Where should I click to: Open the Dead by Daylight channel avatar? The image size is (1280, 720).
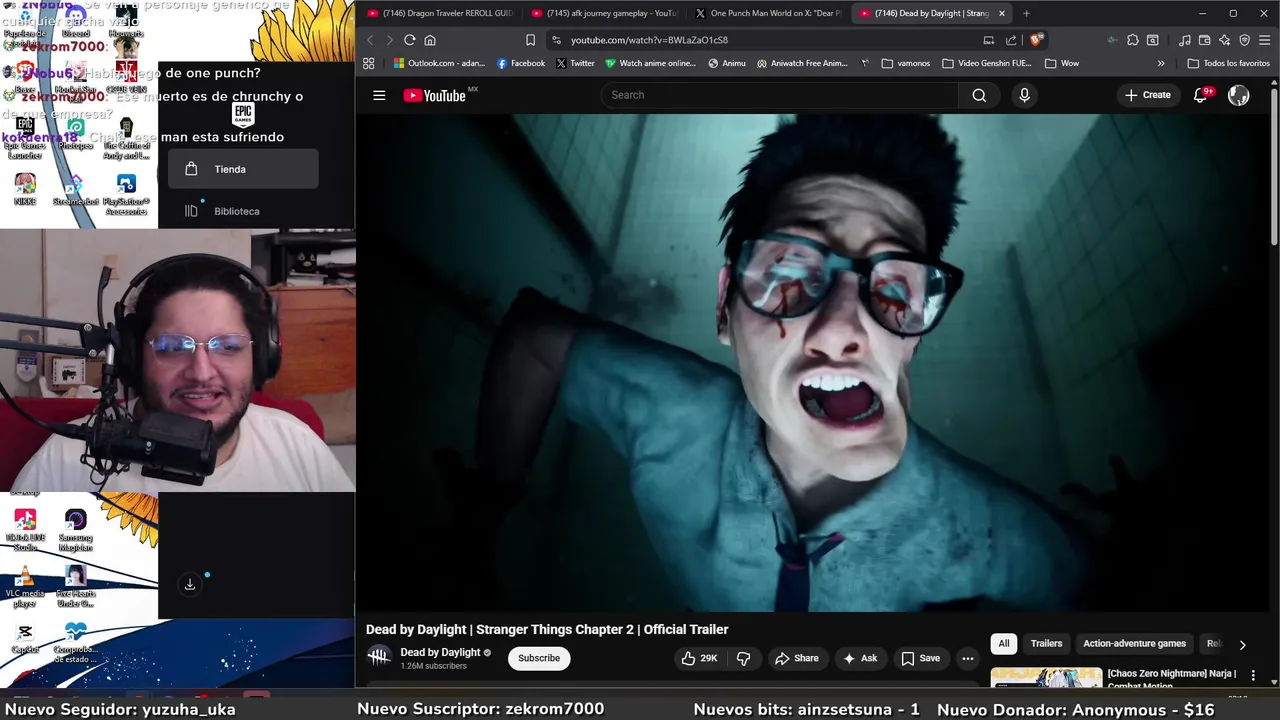pos(379,657)
